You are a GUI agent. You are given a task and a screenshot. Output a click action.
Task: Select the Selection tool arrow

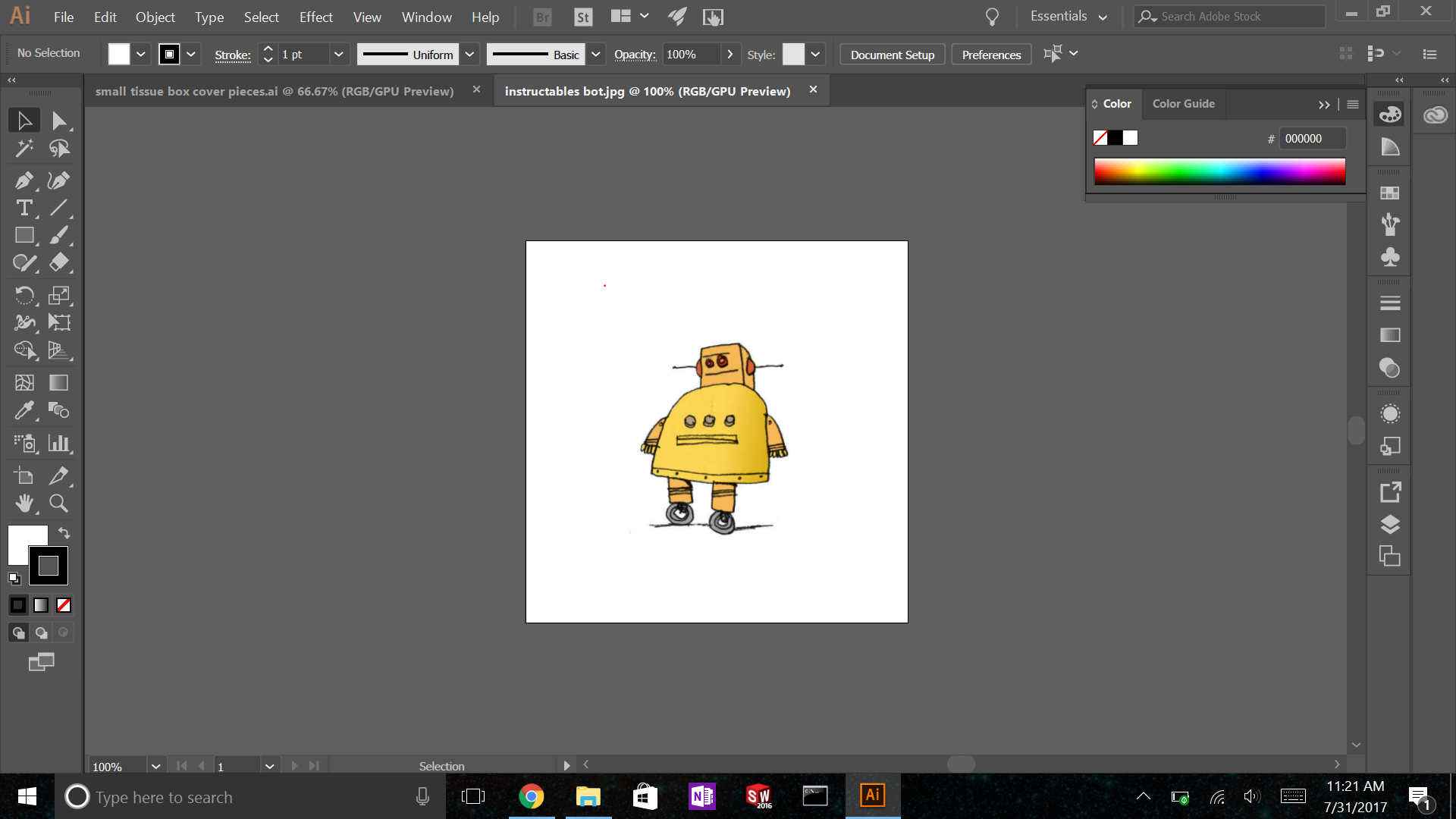(24, 121)
